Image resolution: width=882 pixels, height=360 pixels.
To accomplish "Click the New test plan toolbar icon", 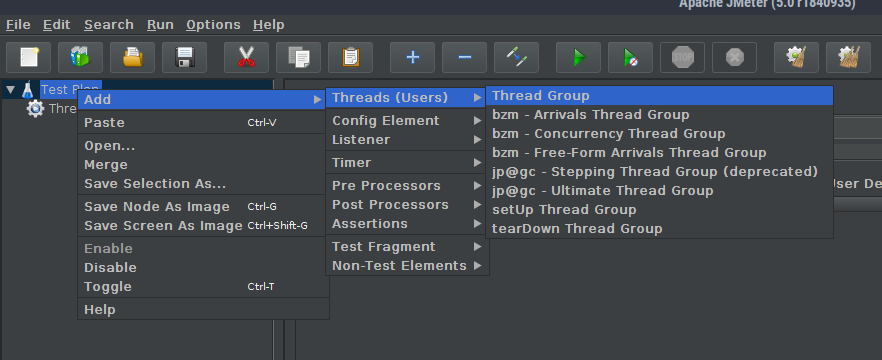I will point(28,57).
